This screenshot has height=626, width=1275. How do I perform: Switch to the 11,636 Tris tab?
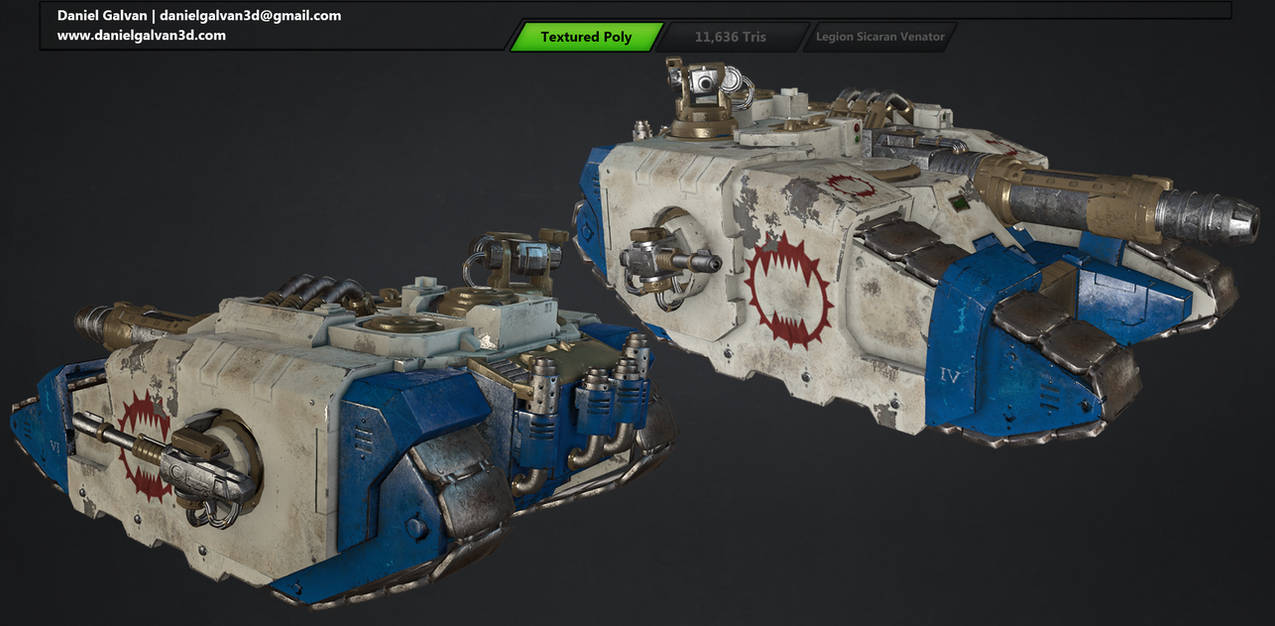(x=730, y=37)
